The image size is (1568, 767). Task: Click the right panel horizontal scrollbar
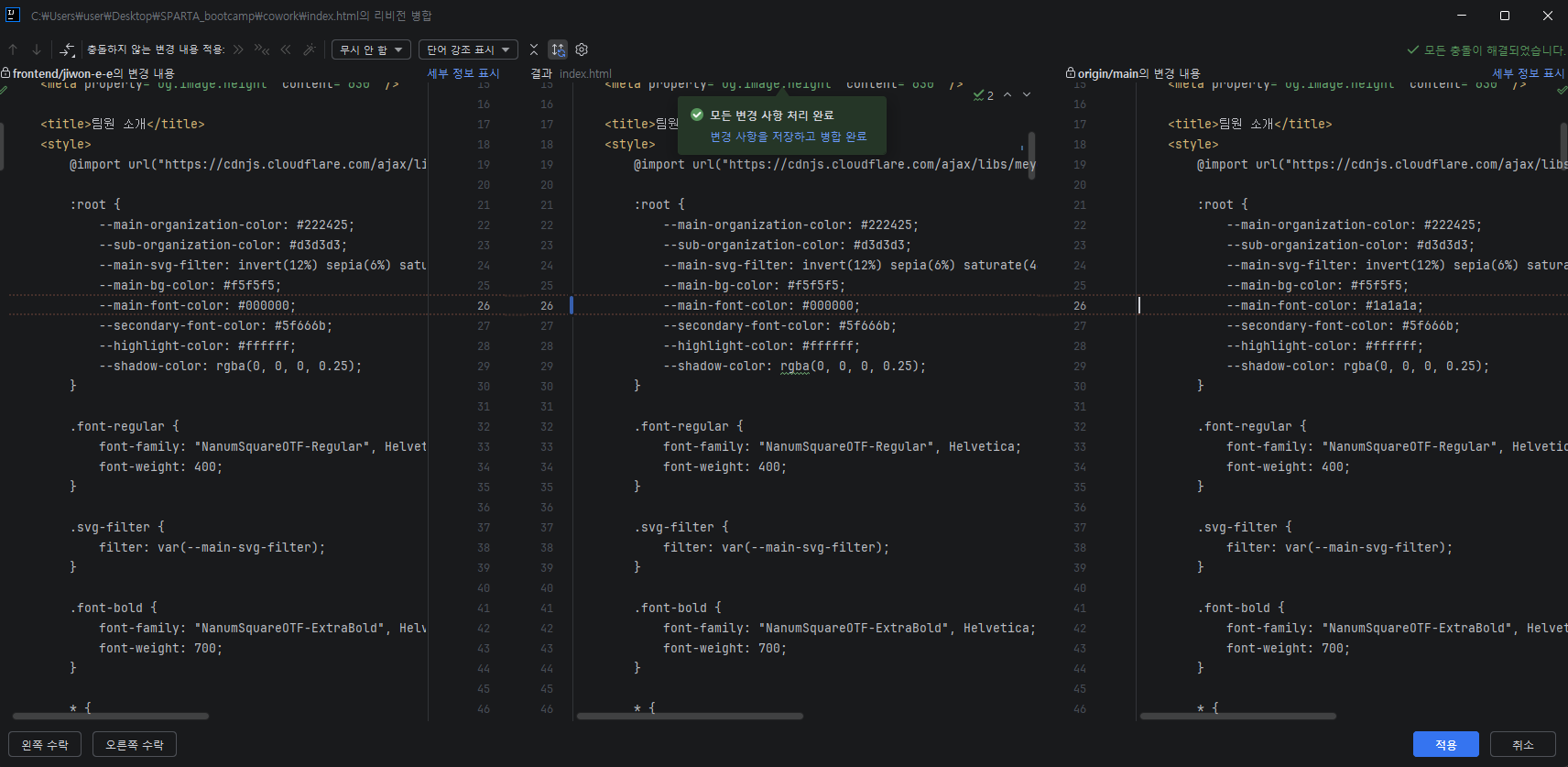pos(1238,716)
